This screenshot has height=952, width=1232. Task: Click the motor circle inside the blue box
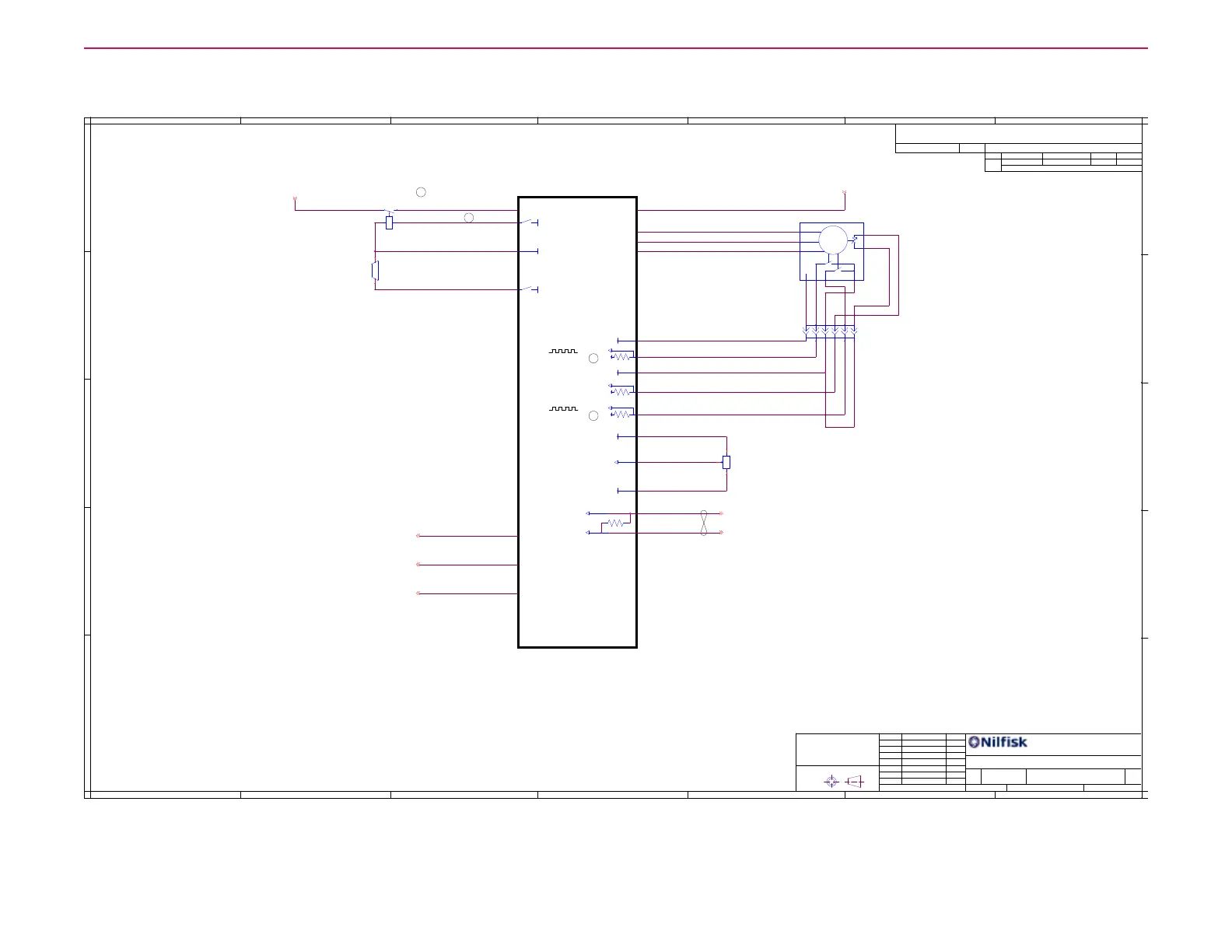832,240
